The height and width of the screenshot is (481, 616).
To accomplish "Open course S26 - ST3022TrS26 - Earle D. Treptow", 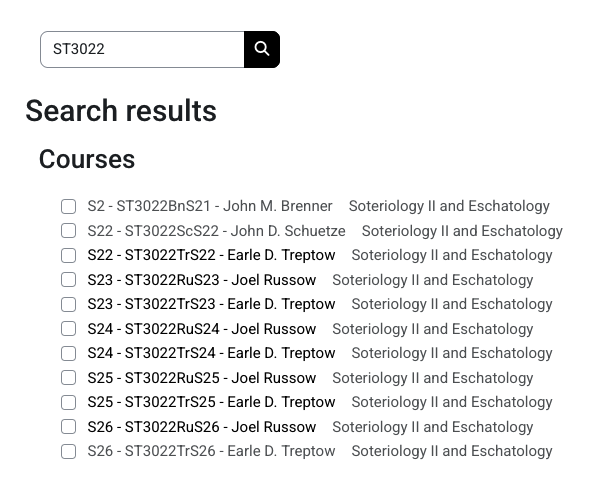I will (211, 452).
